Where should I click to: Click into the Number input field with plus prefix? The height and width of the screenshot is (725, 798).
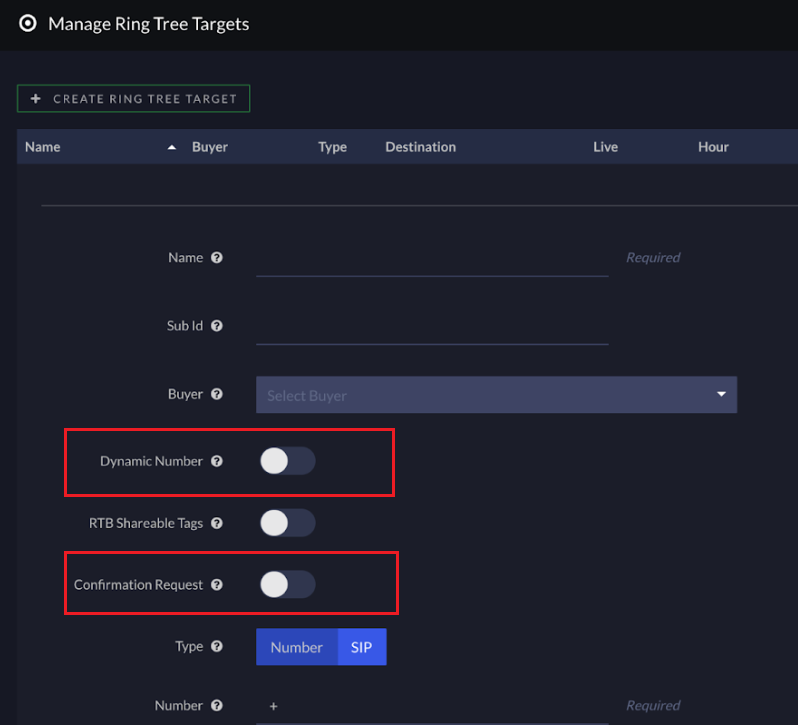click(432, 707)
